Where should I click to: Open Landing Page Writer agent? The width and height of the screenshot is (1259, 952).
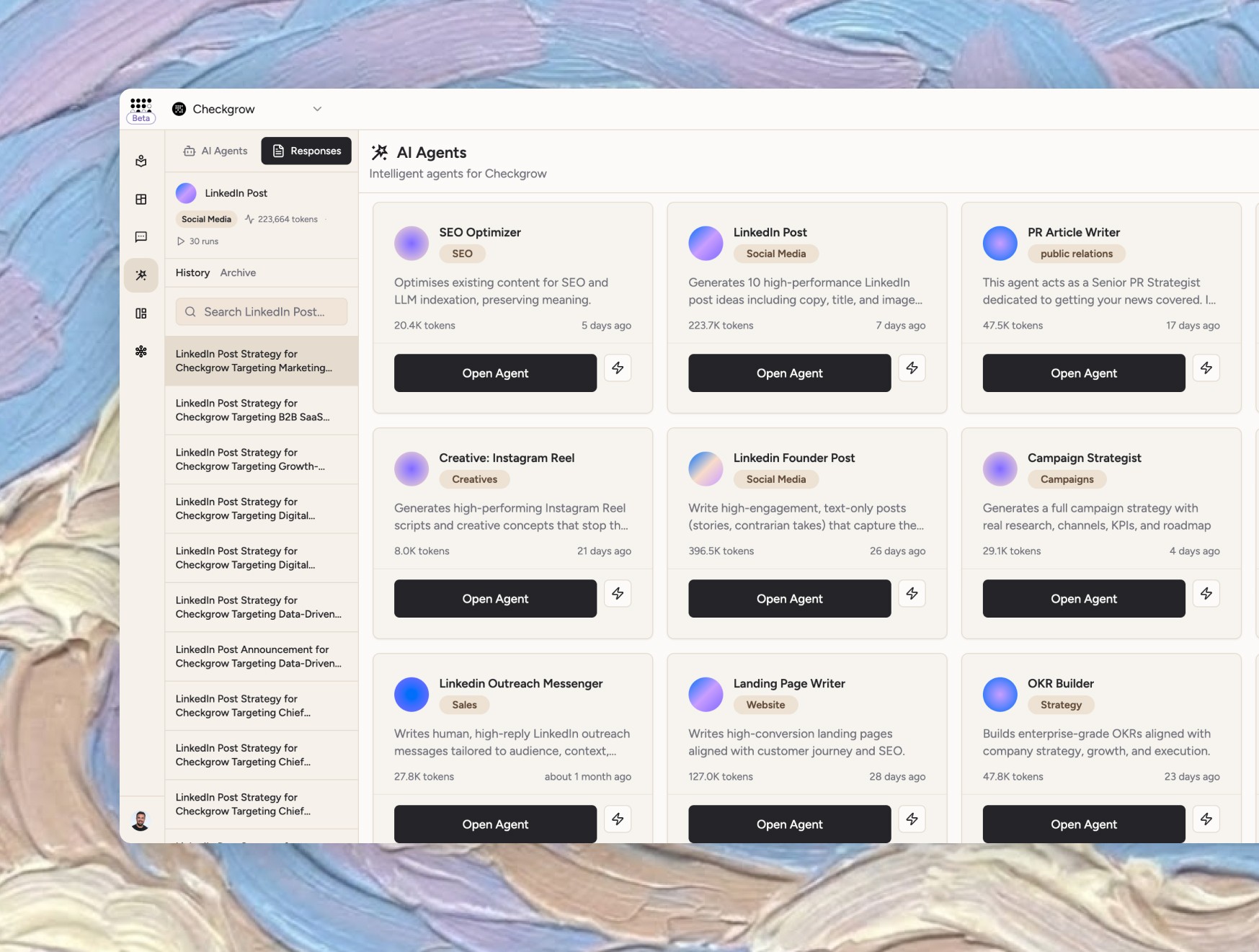[789, 824]
